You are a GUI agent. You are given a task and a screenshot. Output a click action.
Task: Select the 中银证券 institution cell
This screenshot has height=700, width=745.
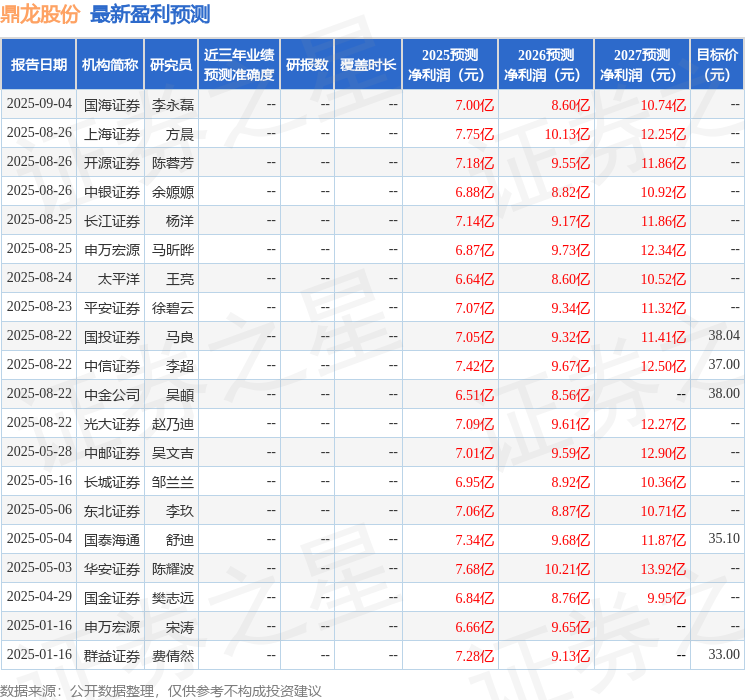point(112,192)
